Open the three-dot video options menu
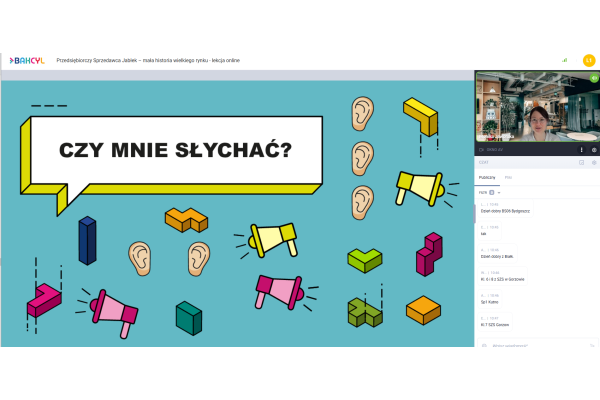The height and width of the screenshot is (400, 600). click(582, 148)
